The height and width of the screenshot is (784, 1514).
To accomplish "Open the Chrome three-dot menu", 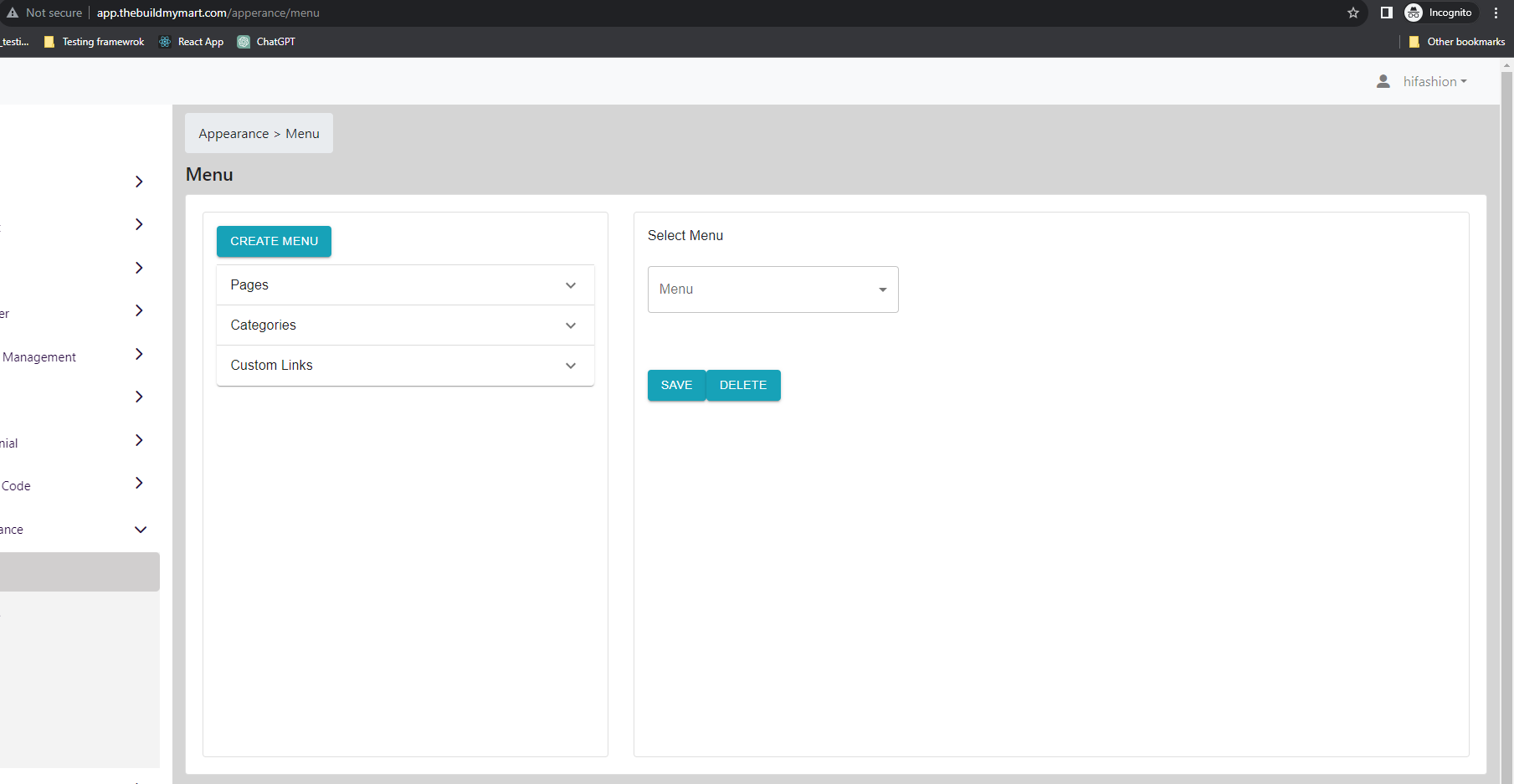I will pos(1496,13).
